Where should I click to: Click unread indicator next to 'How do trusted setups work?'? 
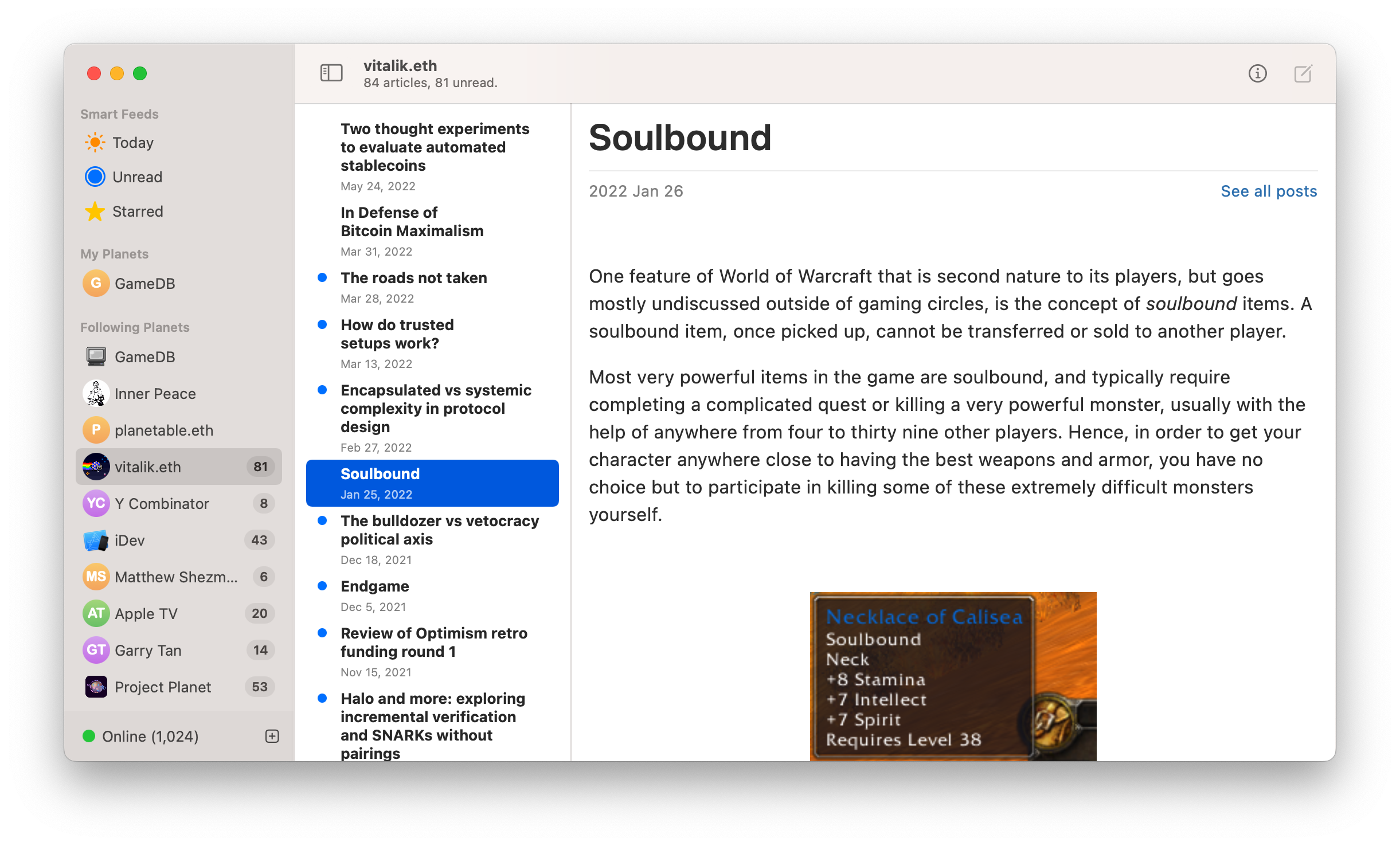pos(323,324)
